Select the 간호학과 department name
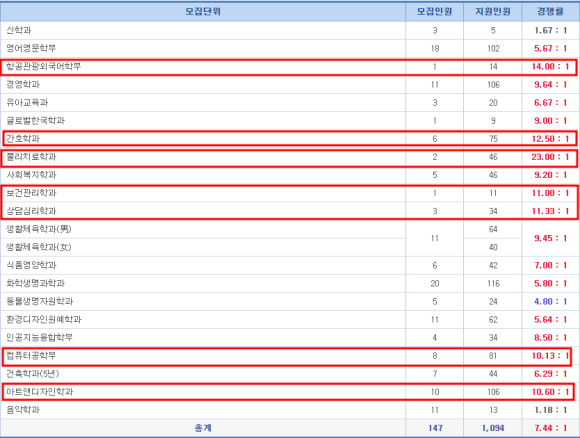This screenshot has width=580, height=438. [23, 139]
